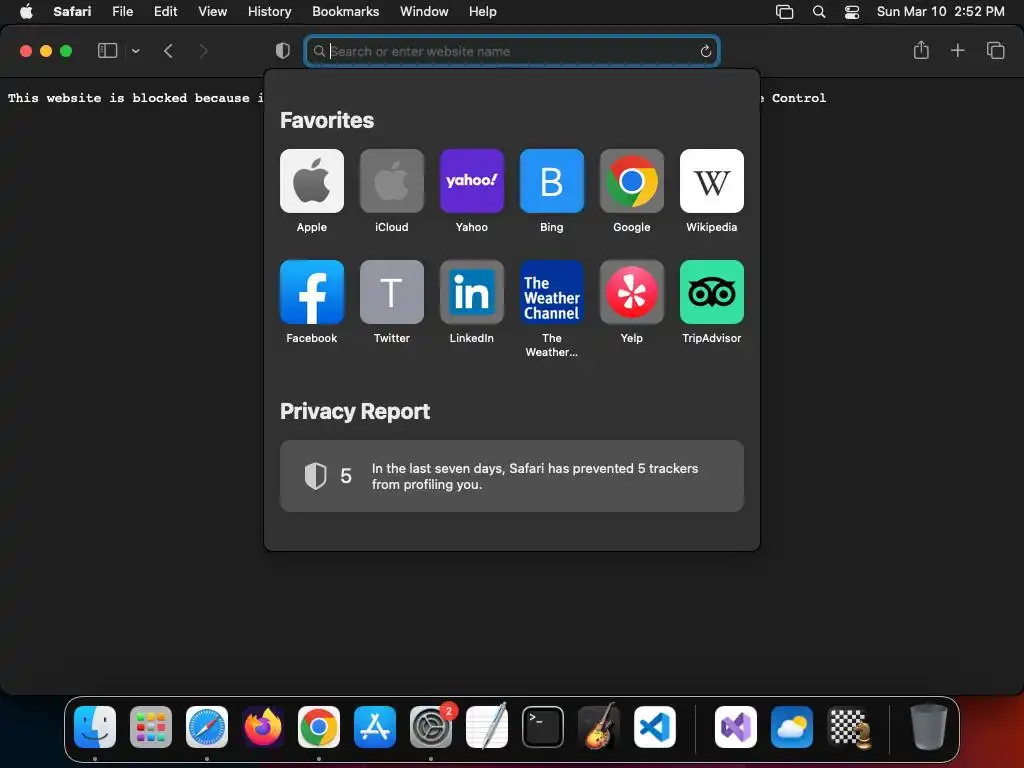This screenshot has width=1024, height=768.
Task: Open the Edit menu
Action: pos(165,12)
